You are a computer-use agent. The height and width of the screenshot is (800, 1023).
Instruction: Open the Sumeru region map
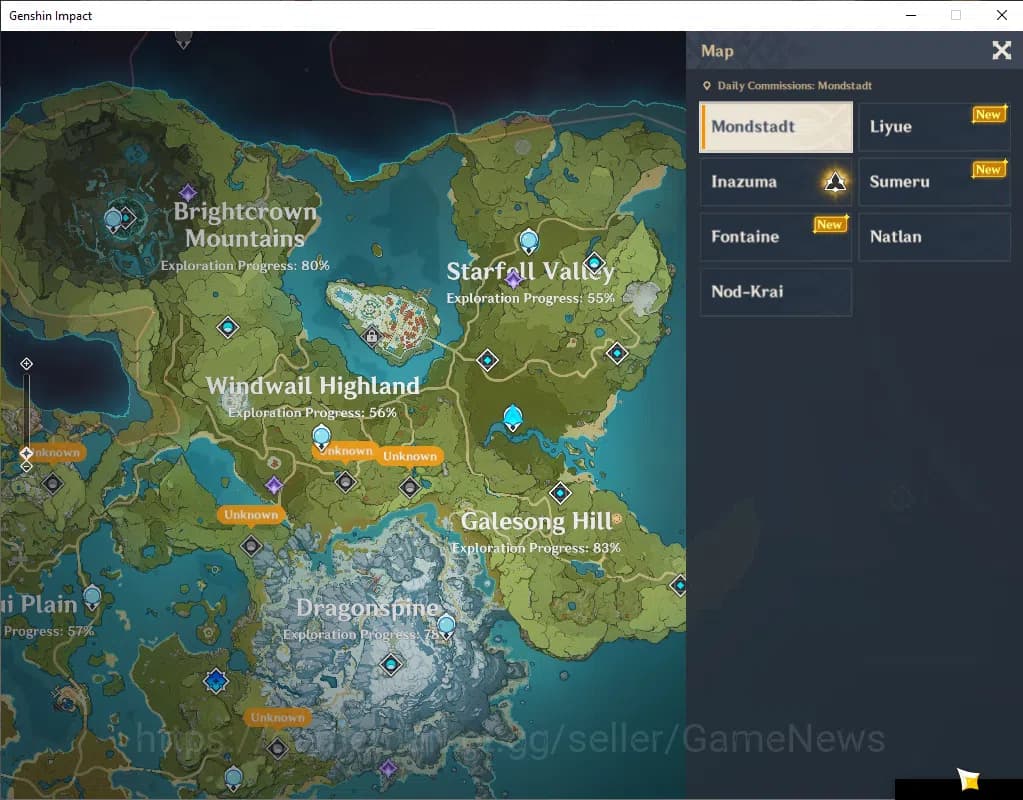tap(934, 181)
